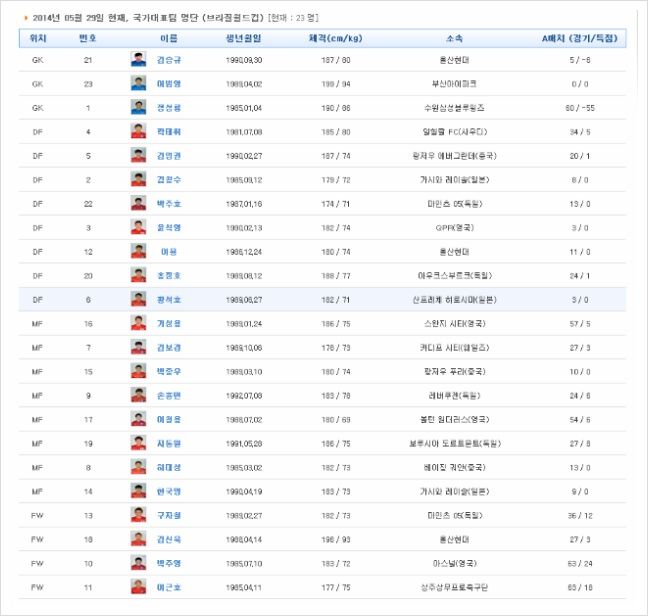Open player 박주영's profile link
The image size is (648, 616).
pyautogui.click(x=169, y=563)
